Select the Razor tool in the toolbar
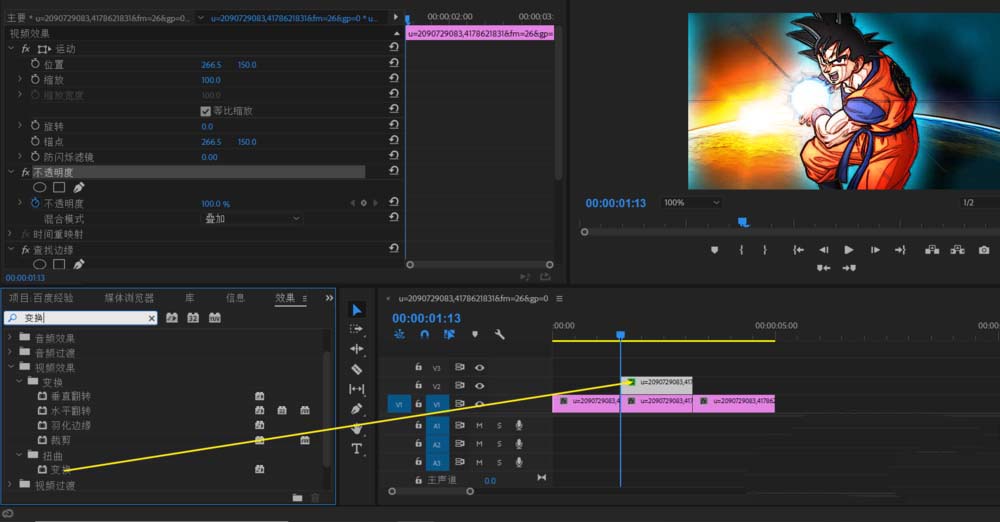Image resolution: width=1000 pixels, height=522 pixels. pos(357,369)
